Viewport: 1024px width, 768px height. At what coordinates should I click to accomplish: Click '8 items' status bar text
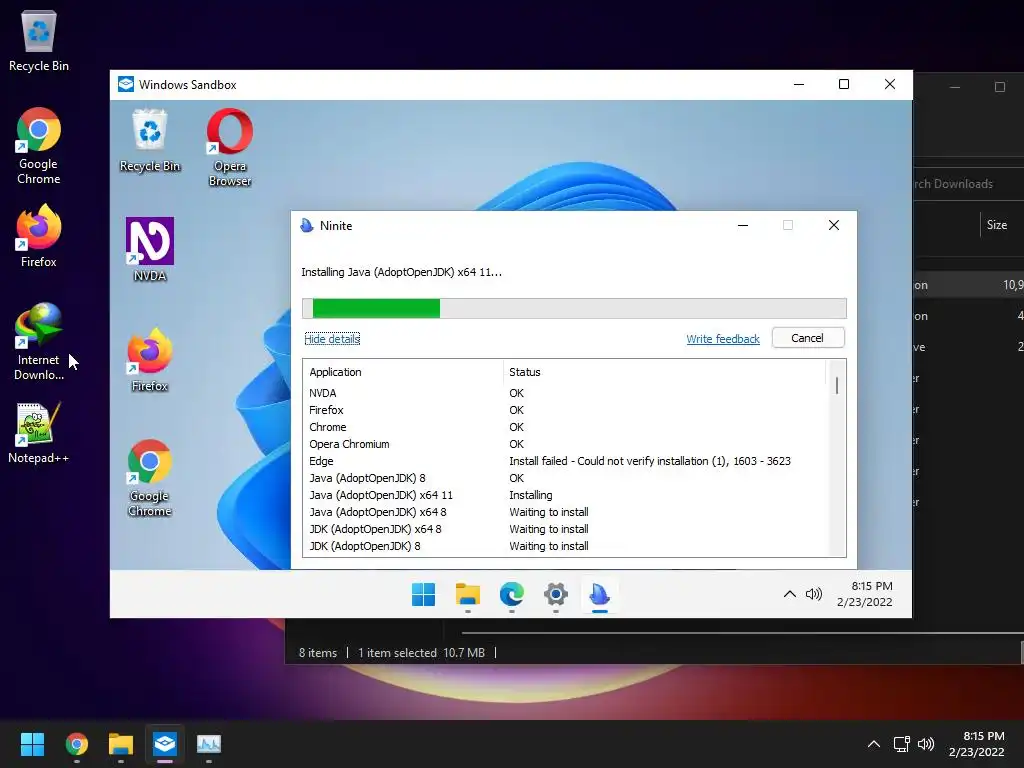pyautogui.click(x=318, y=652)
